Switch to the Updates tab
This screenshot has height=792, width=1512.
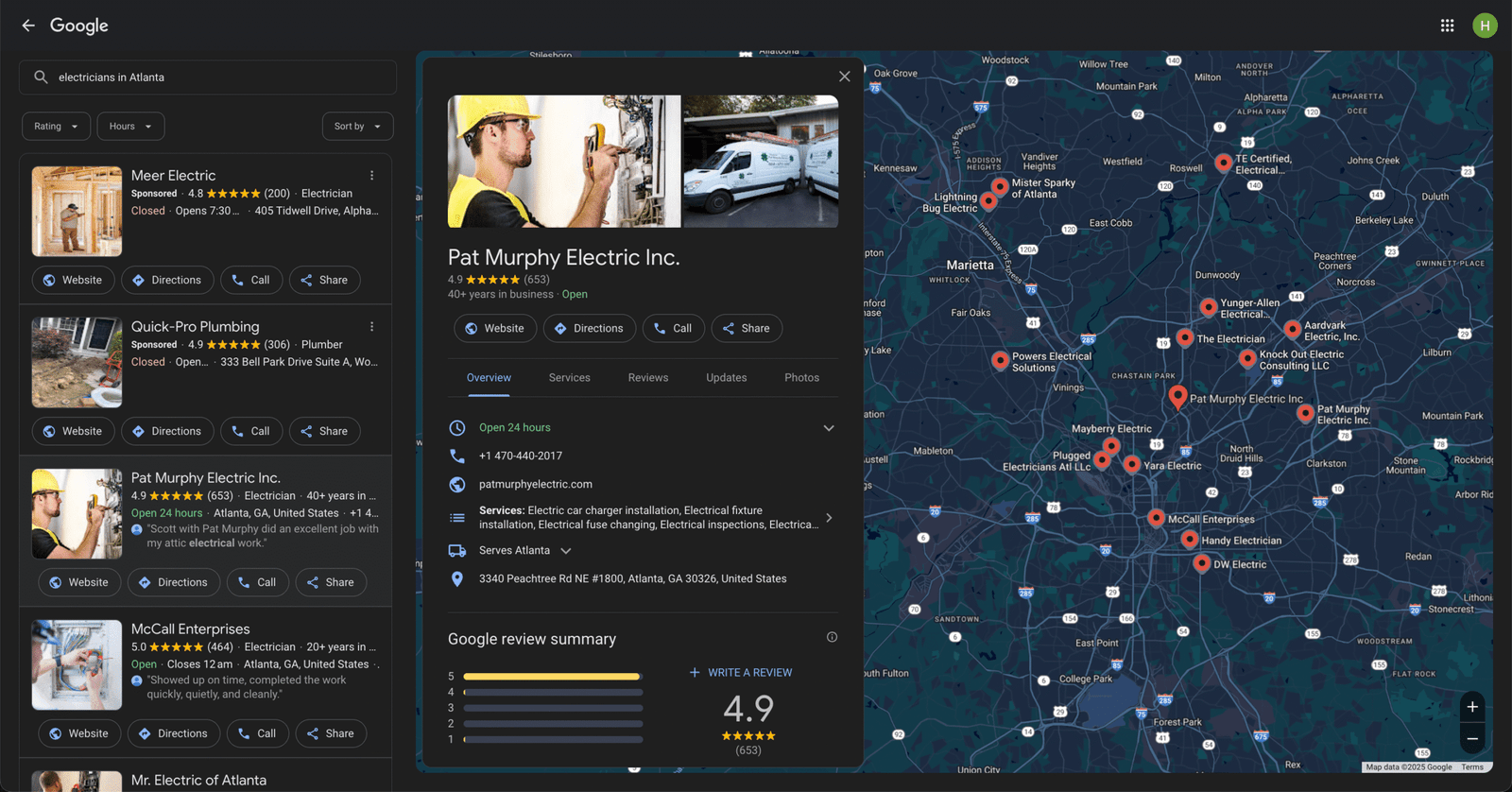[x=727, y=378]
